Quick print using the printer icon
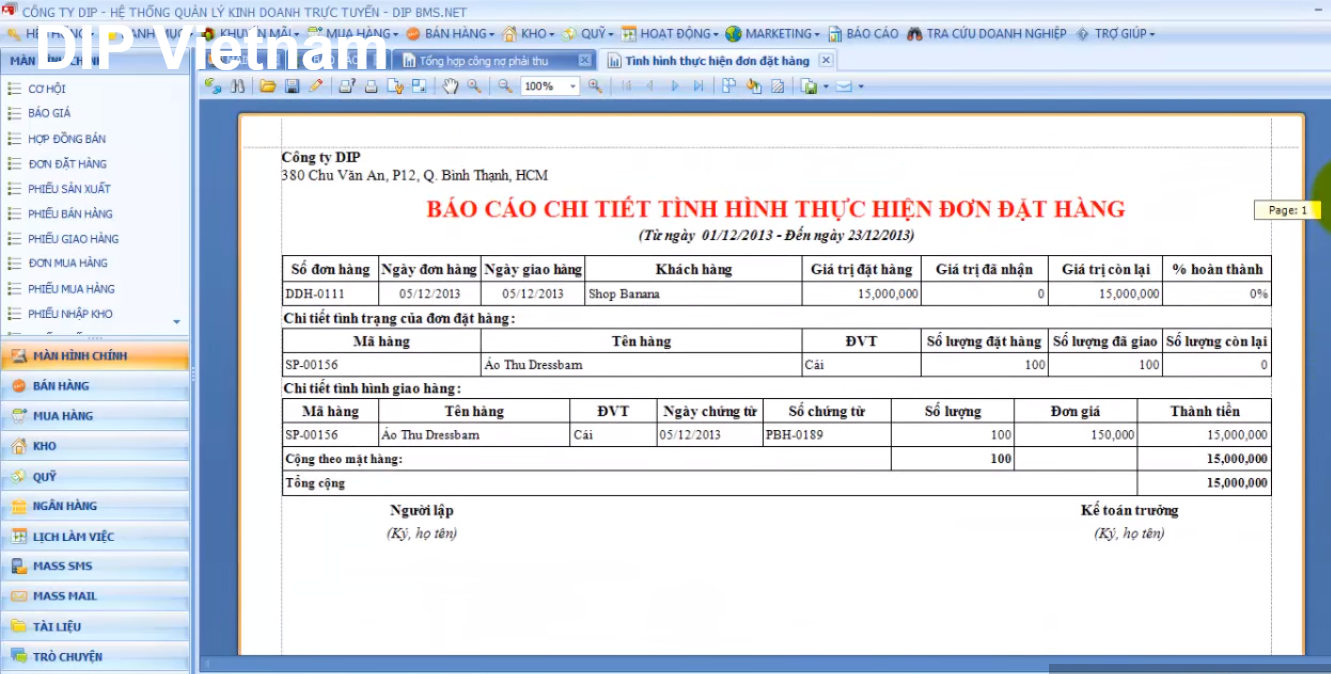1331x674 pixels. [x=371, y=86]
